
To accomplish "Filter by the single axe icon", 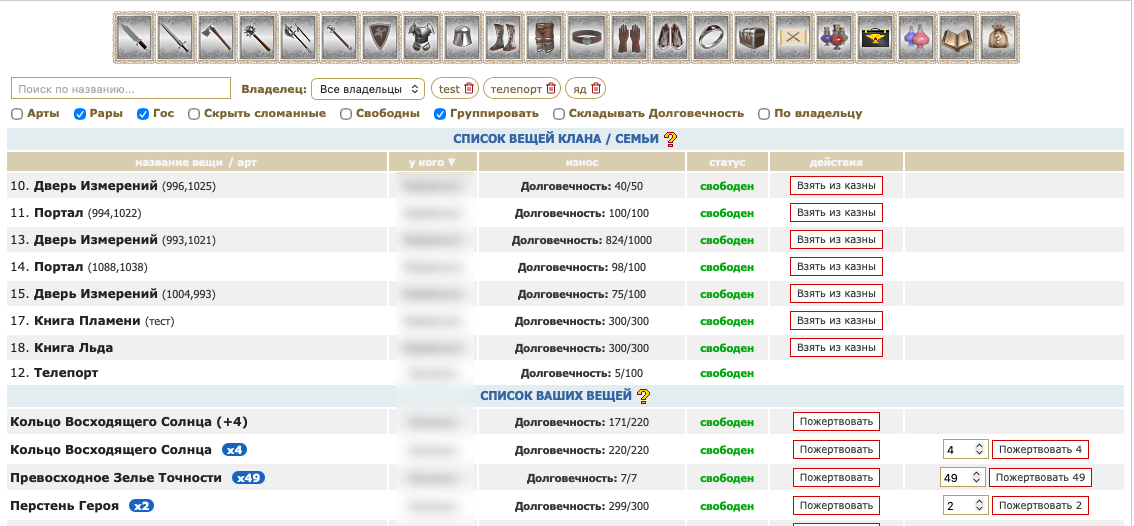I will pos(216,38).
